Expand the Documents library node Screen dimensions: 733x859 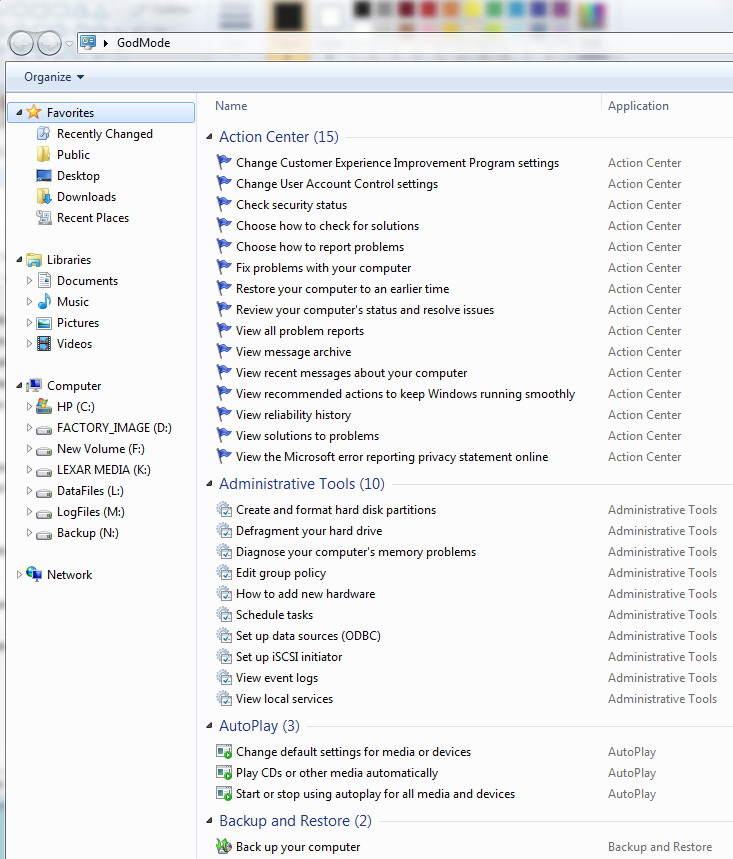tap(30, 280)
